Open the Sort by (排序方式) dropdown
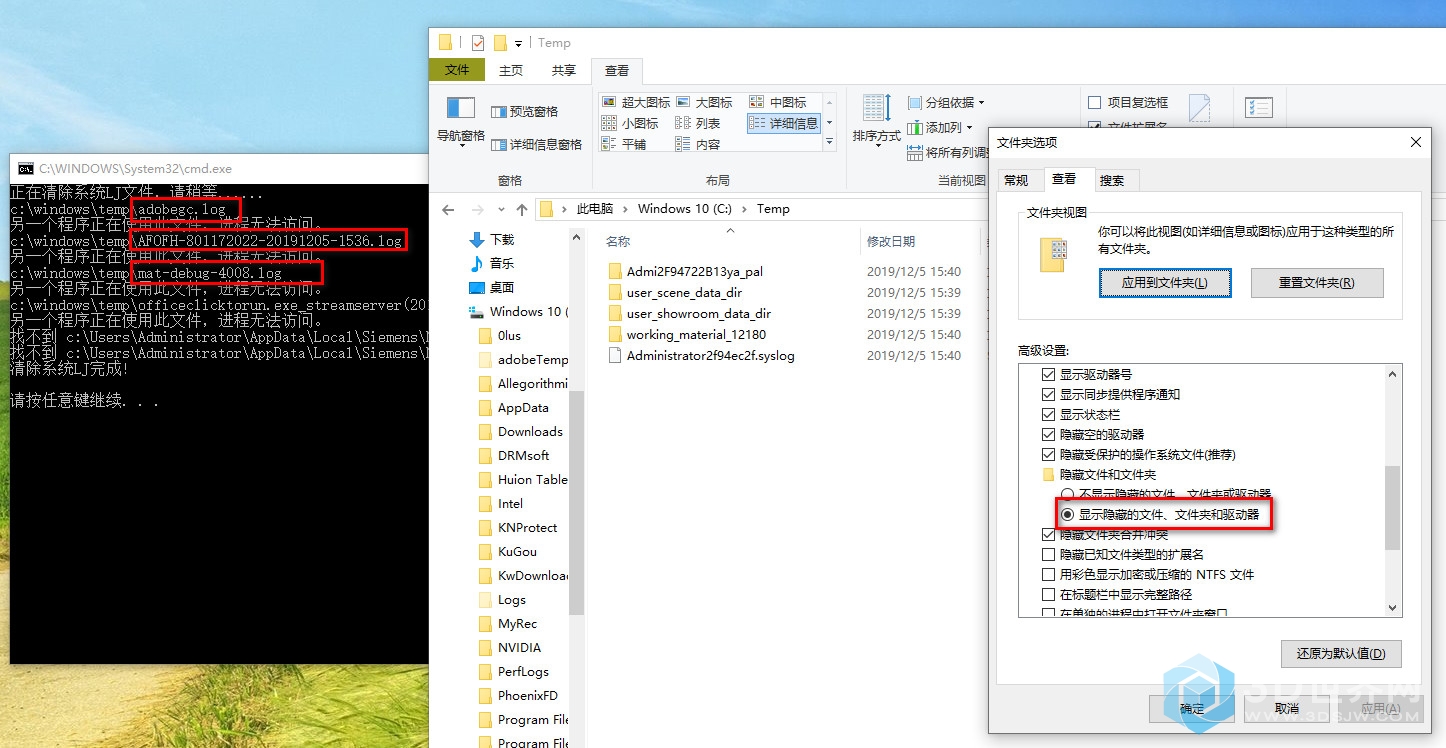 tap(876, 121)
